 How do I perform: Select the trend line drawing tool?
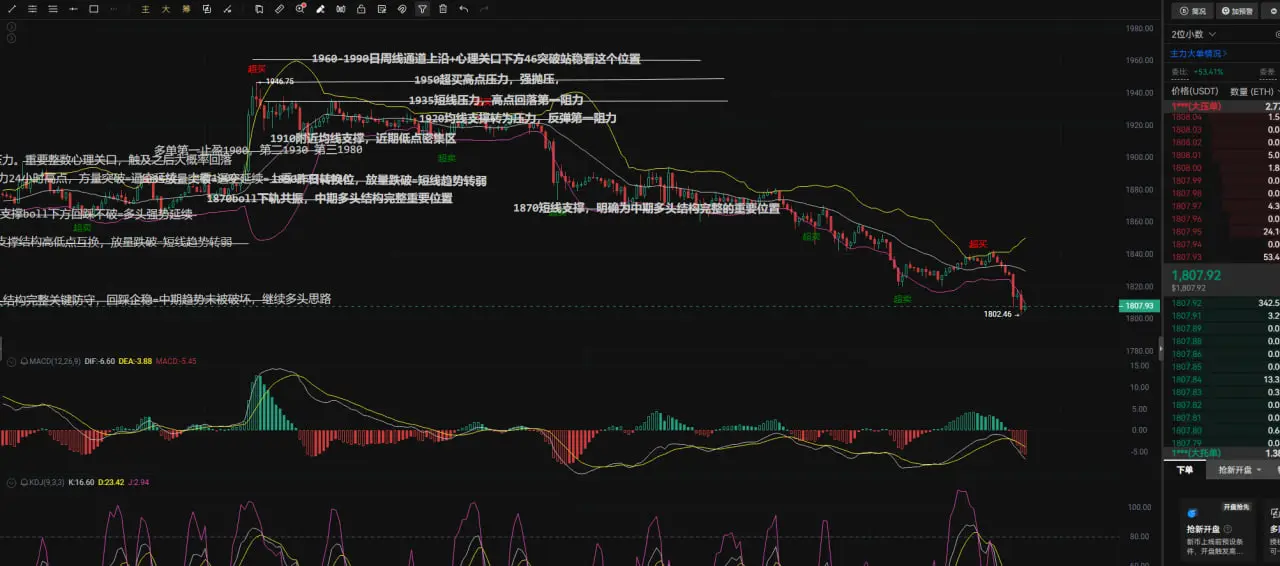point(12,9)
